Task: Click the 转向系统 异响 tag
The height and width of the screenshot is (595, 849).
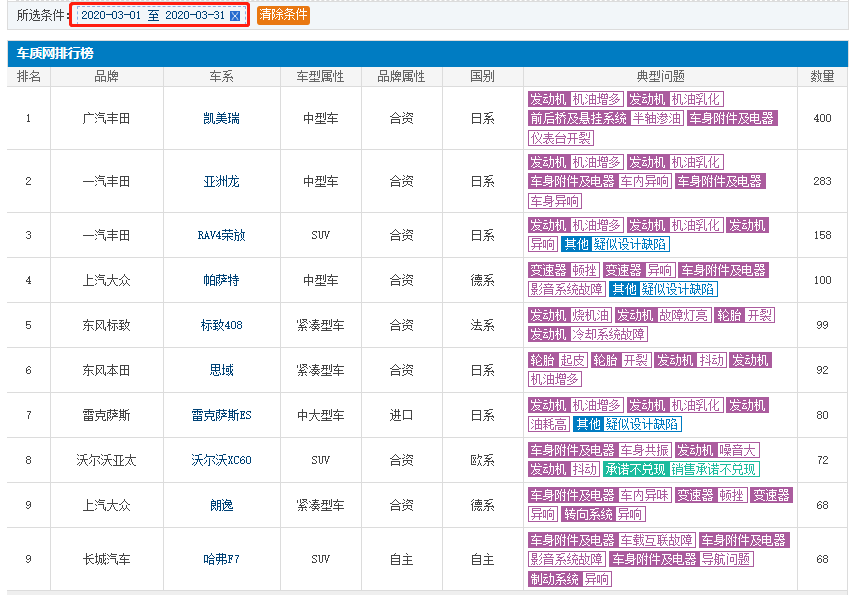Action: 603,513
